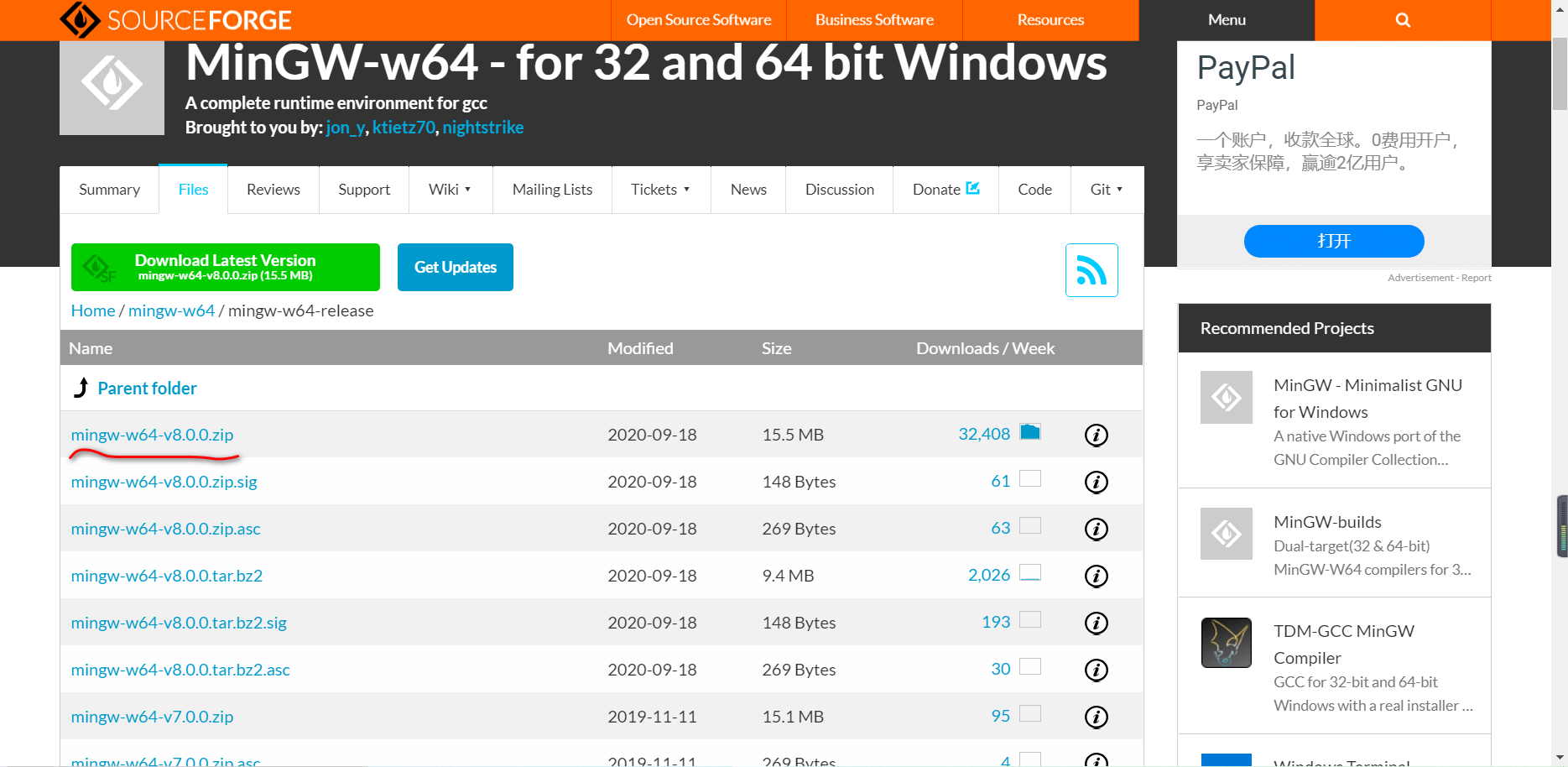Screen dimensions: 1568x767
Task: Download mingw-w64-v8.0.0.zip file
Action: (x=153, y=435)
